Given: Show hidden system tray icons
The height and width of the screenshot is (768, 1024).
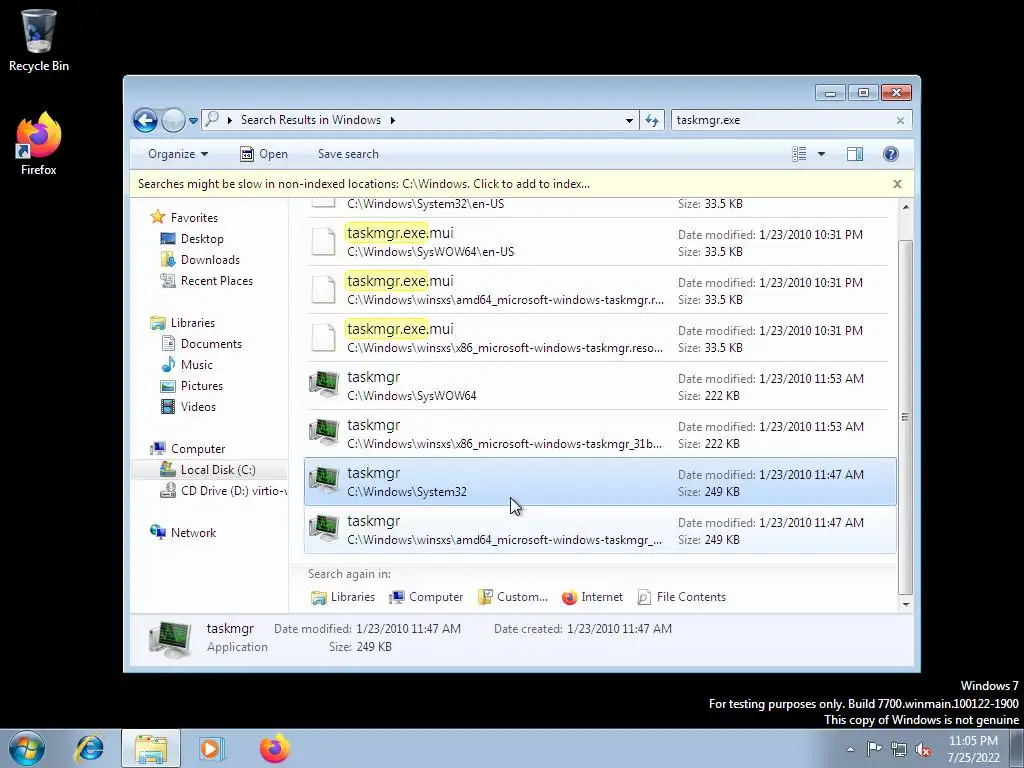Looking at the screenshot, I should point(850,749).
